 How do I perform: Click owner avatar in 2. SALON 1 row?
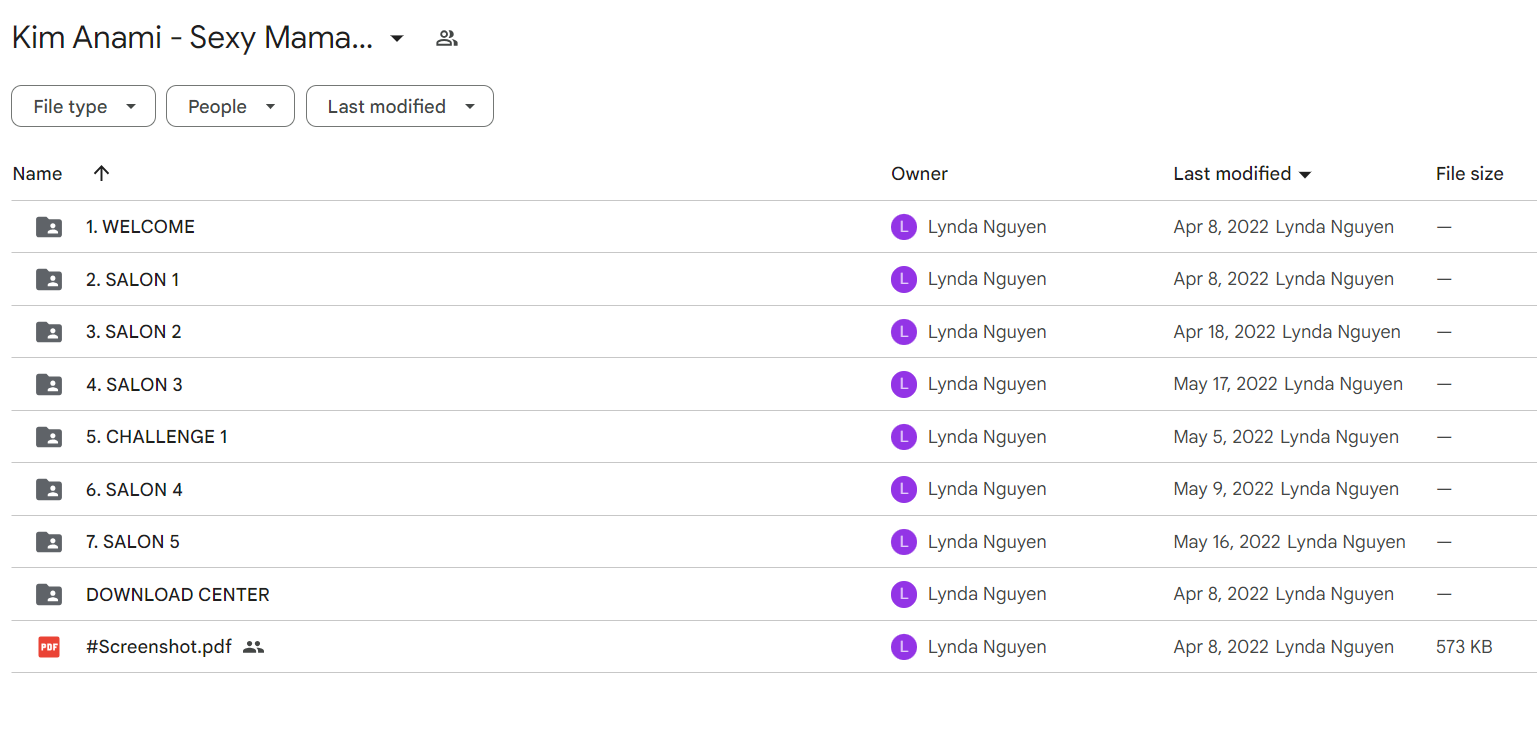point(904,280)
